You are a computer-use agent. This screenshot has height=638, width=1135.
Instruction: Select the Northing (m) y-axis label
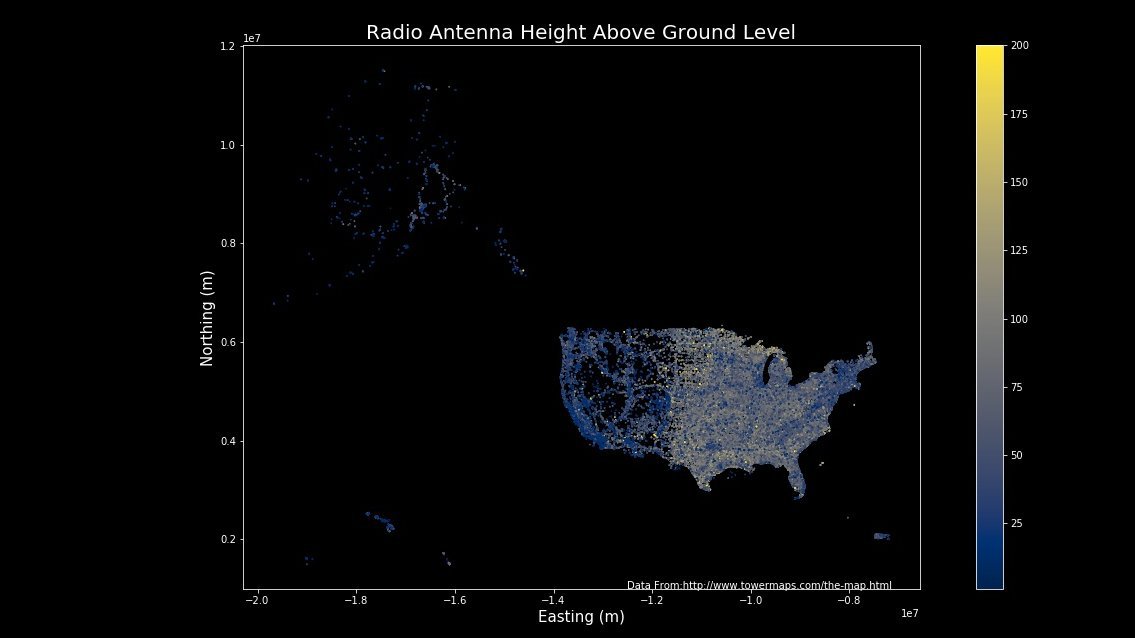(x=207, y=318)
